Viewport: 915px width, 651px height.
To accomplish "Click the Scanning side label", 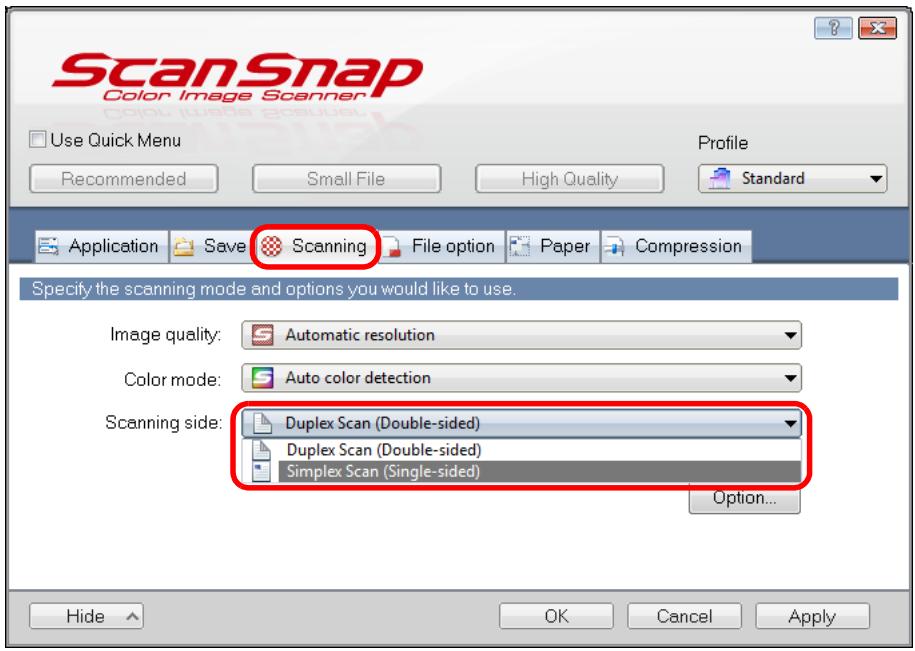I will 163,422.
